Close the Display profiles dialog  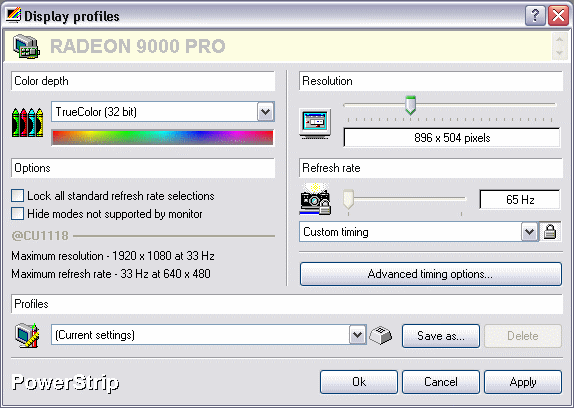pos(558,16)
